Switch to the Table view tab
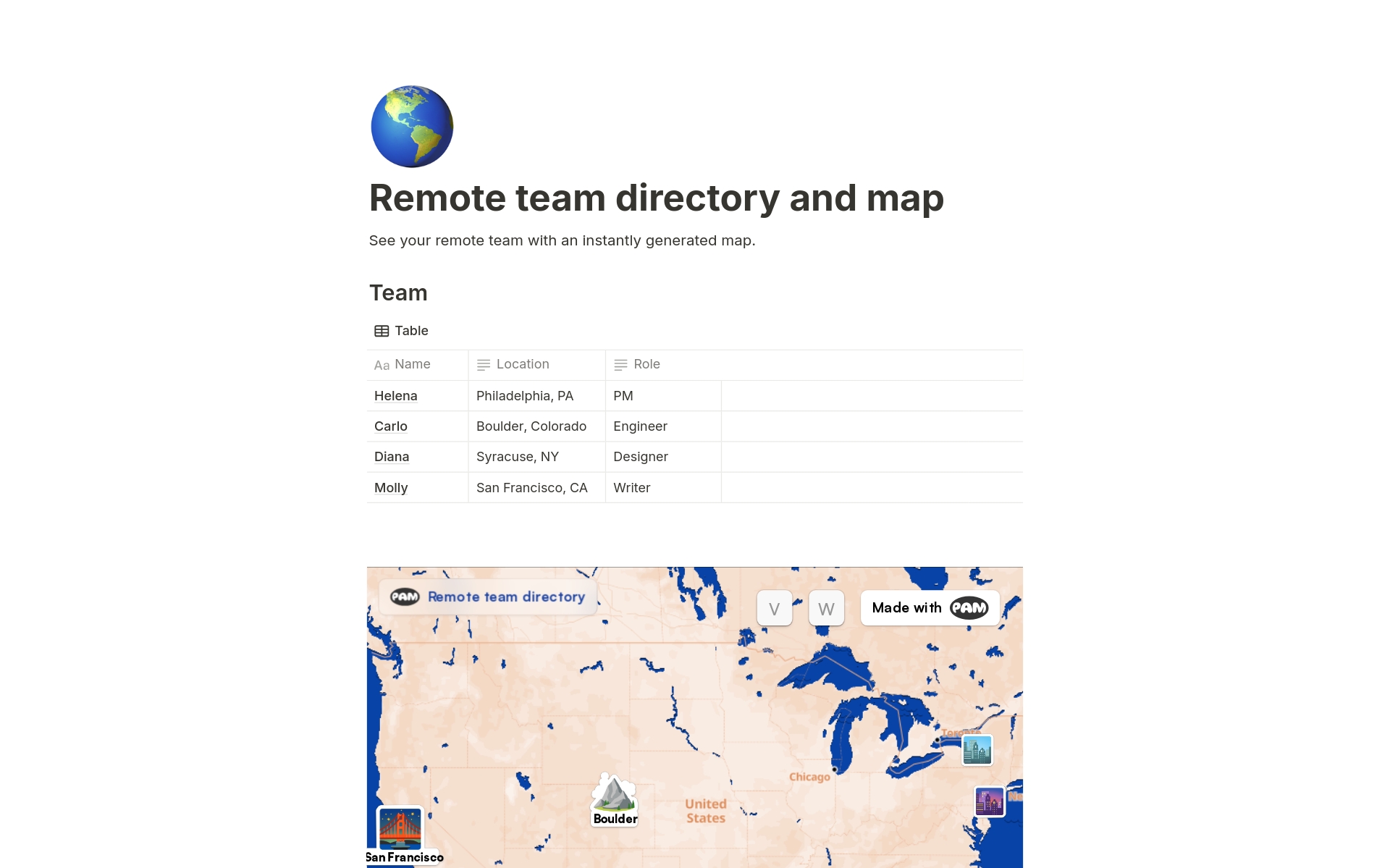The image size is (1390, 868). pyautogui.click(x=401, y=330)
